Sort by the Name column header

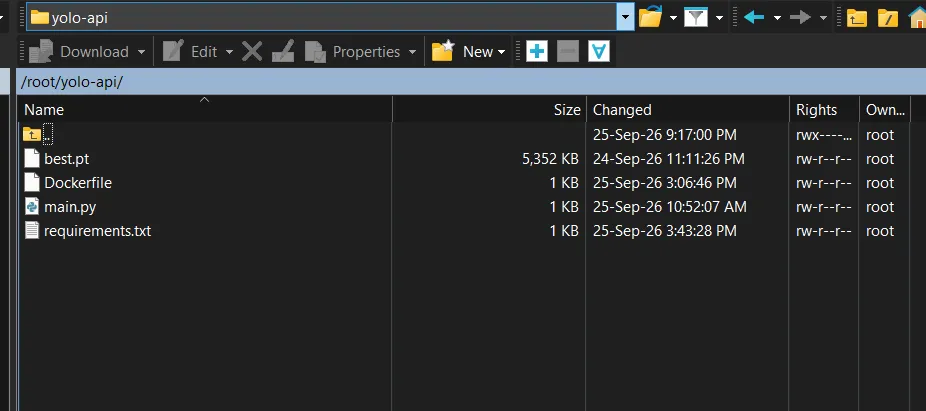pyautogui.click(x=206, y=110)
